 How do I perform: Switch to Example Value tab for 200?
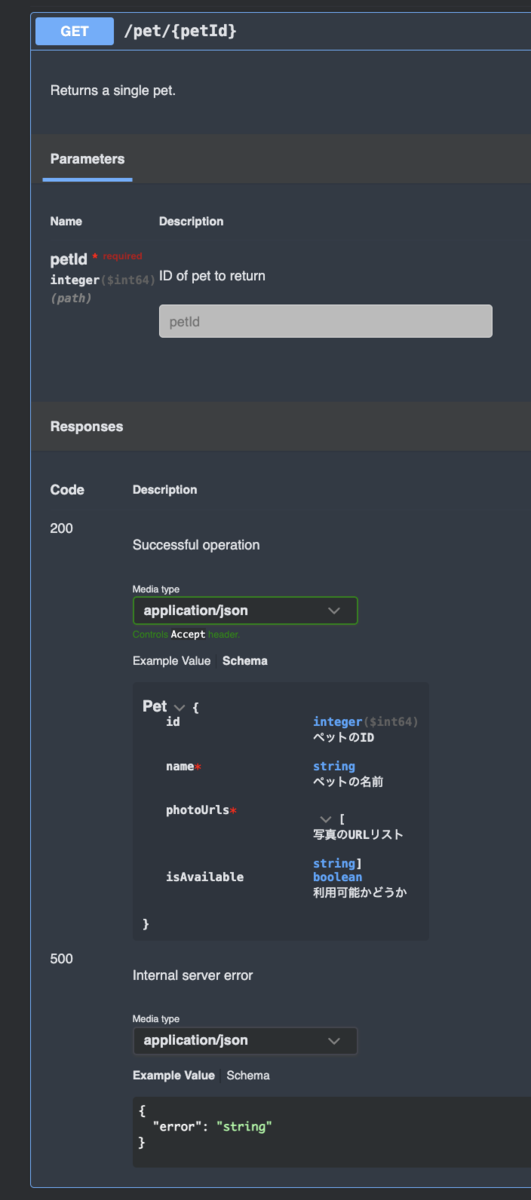click(x=171, y=661)
